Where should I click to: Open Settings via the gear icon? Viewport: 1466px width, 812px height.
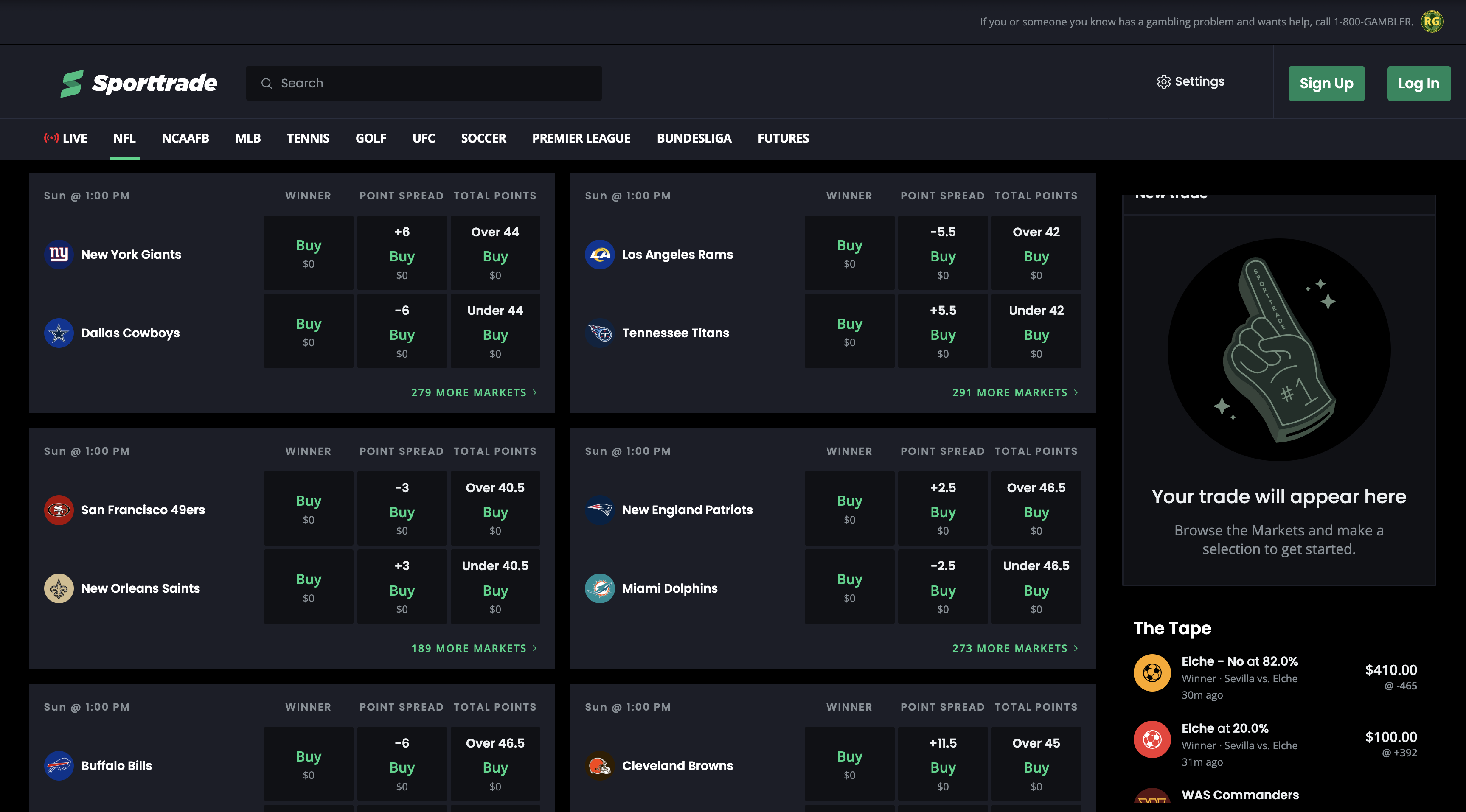1163,82
